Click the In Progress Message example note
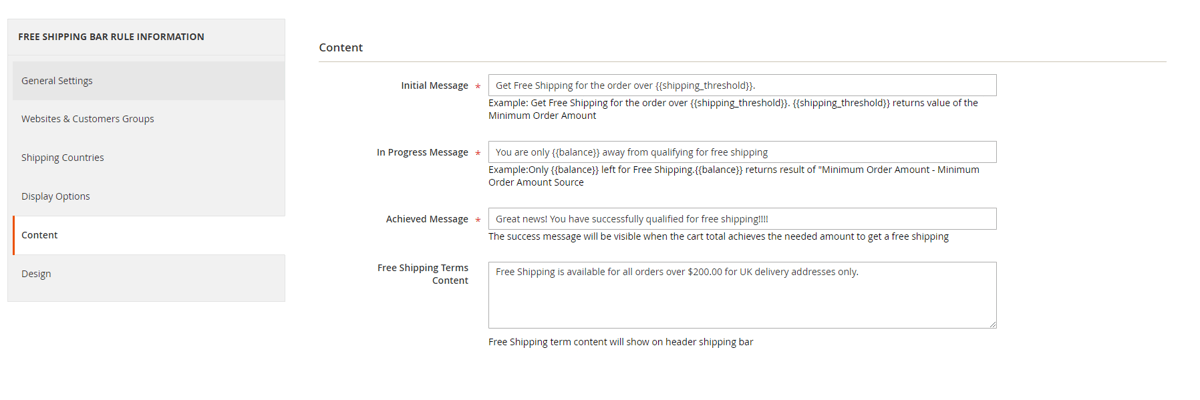 [733, 176]
